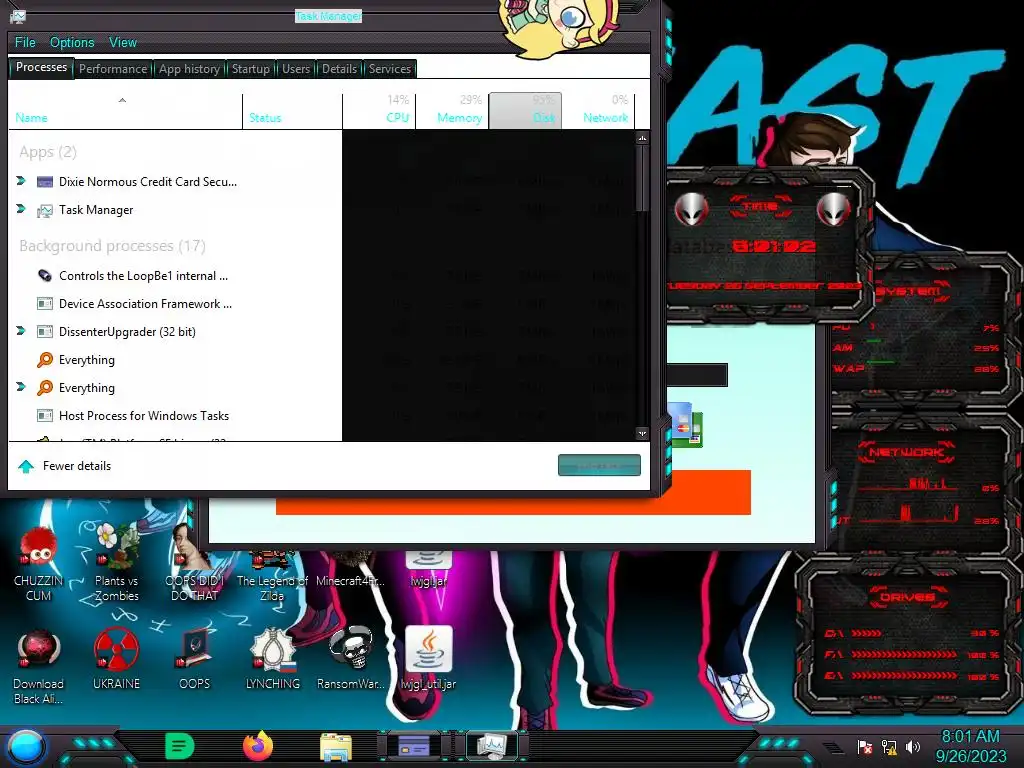Expand the second Everything process row
The image size is (1024, 768).
tap(21, 387)
